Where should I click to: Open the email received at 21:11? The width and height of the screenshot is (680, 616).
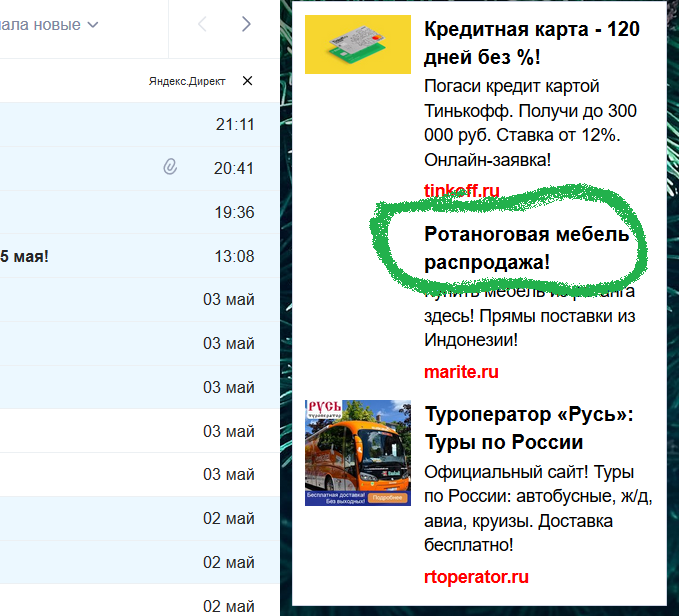[140, 125]
